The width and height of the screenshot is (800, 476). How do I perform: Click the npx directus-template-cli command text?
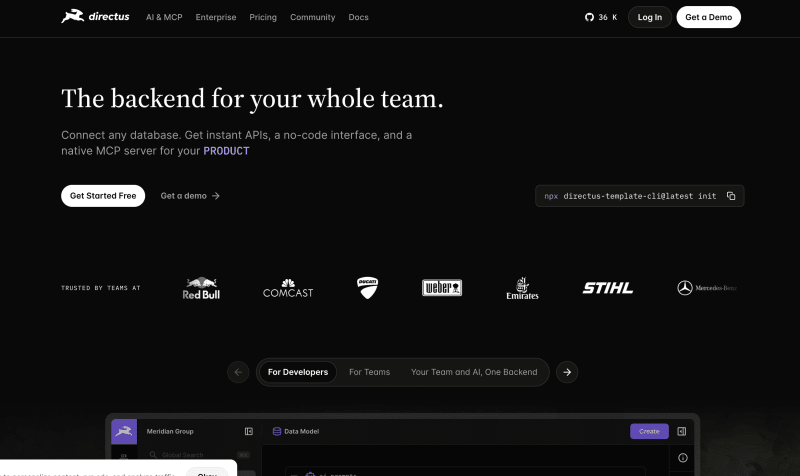[630, 196]
